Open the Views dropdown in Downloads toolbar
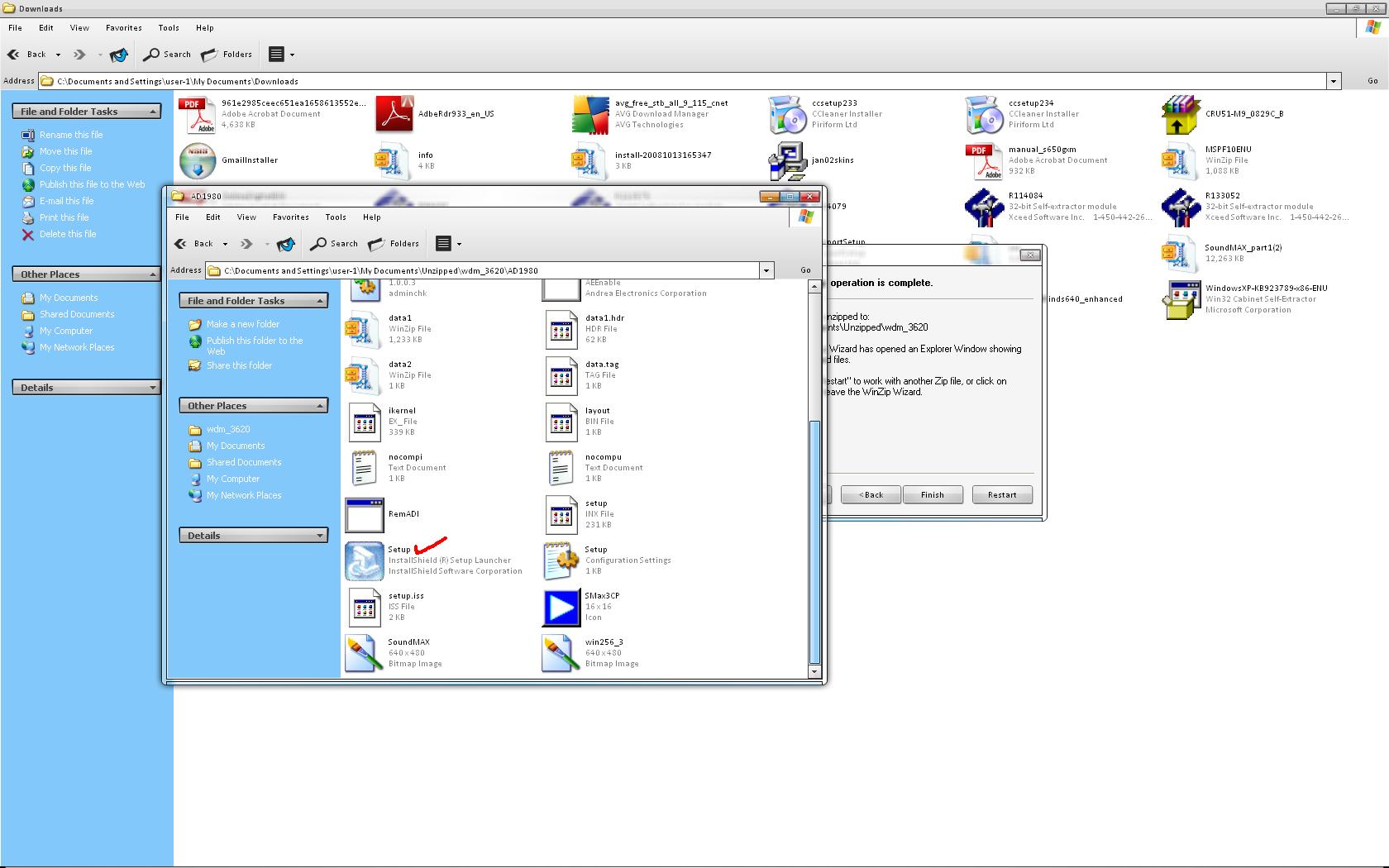 [x=292, y=55]
